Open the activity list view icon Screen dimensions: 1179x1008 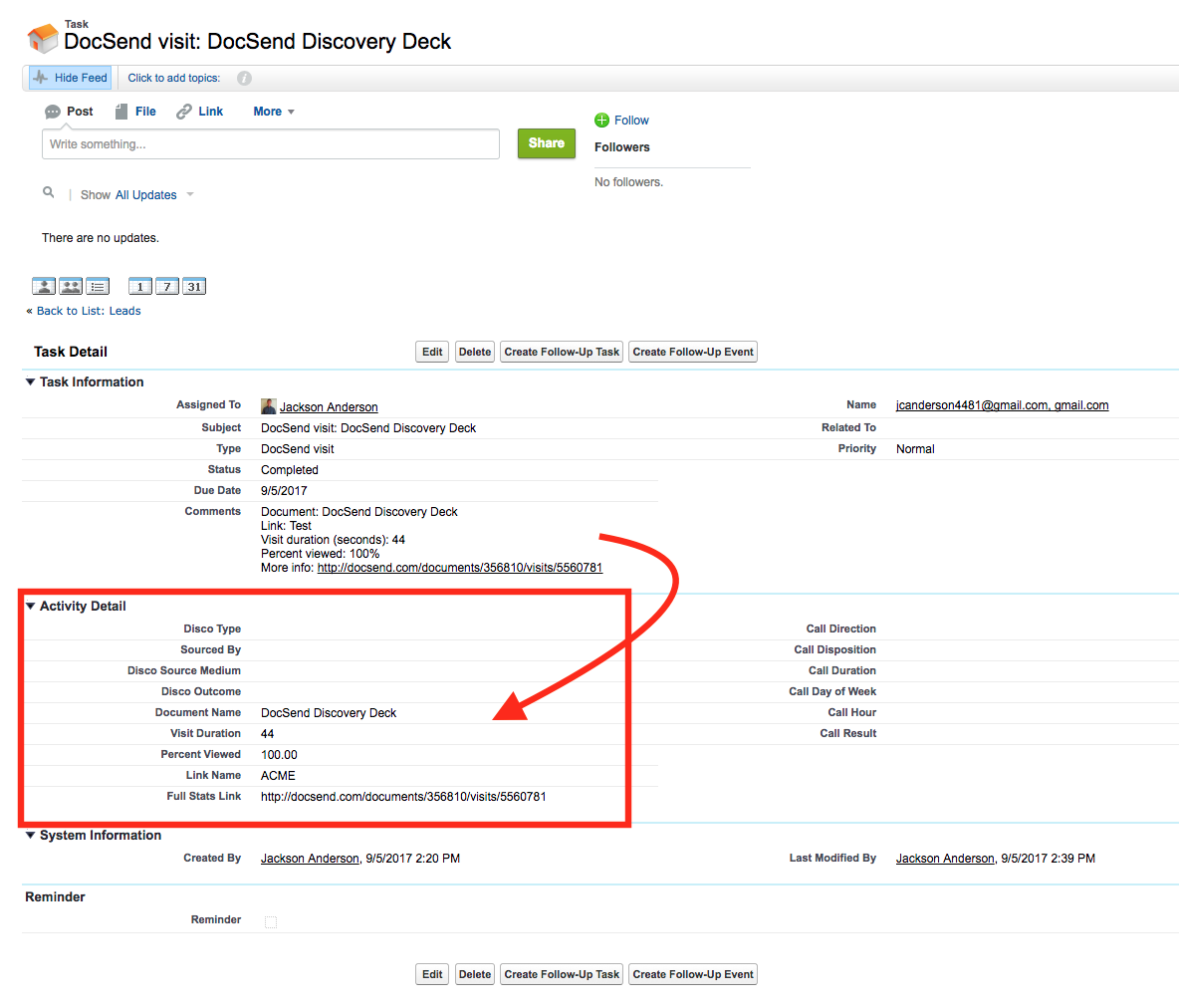(x=98, y=287)
